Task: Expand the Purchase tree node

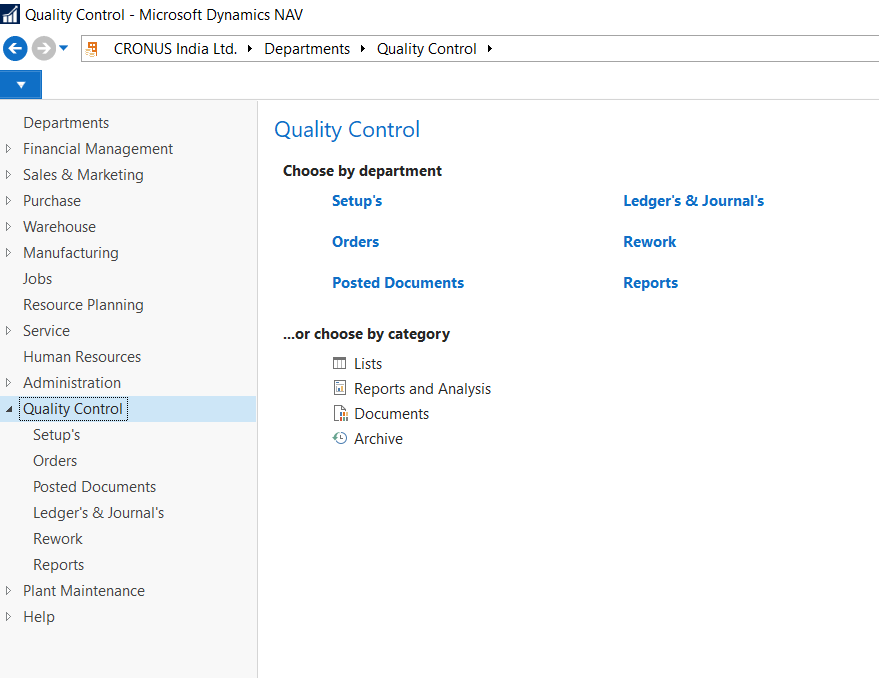Action: point(8,201)
